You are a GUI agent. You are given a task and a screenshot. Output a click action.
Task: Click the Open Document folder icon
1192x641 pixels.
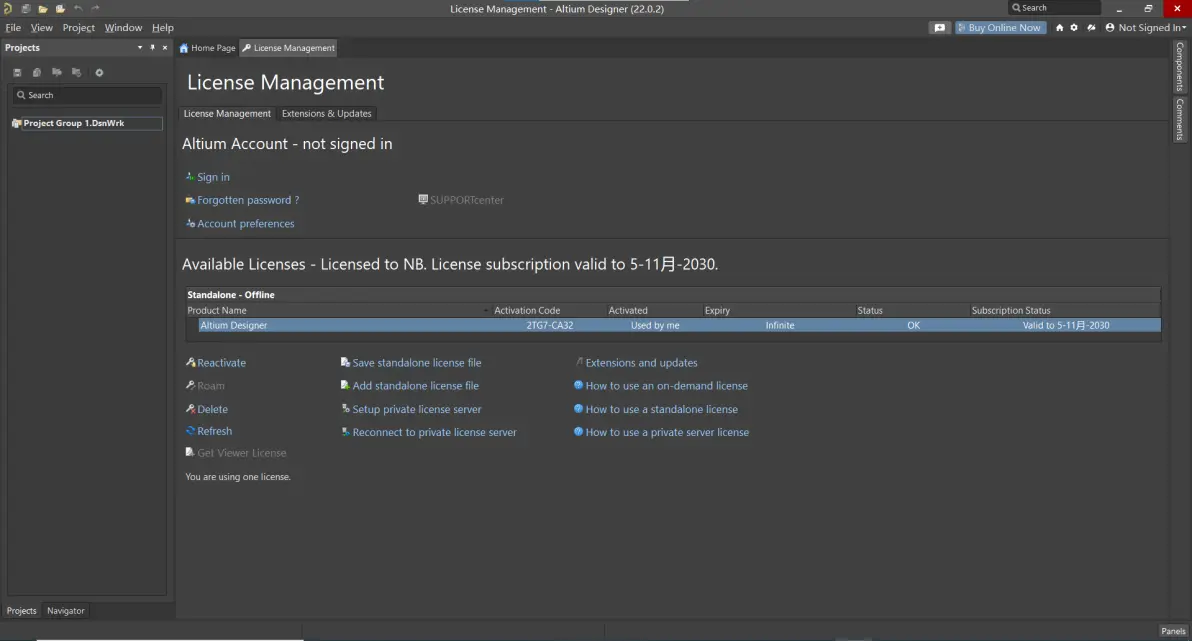point(43,8)
